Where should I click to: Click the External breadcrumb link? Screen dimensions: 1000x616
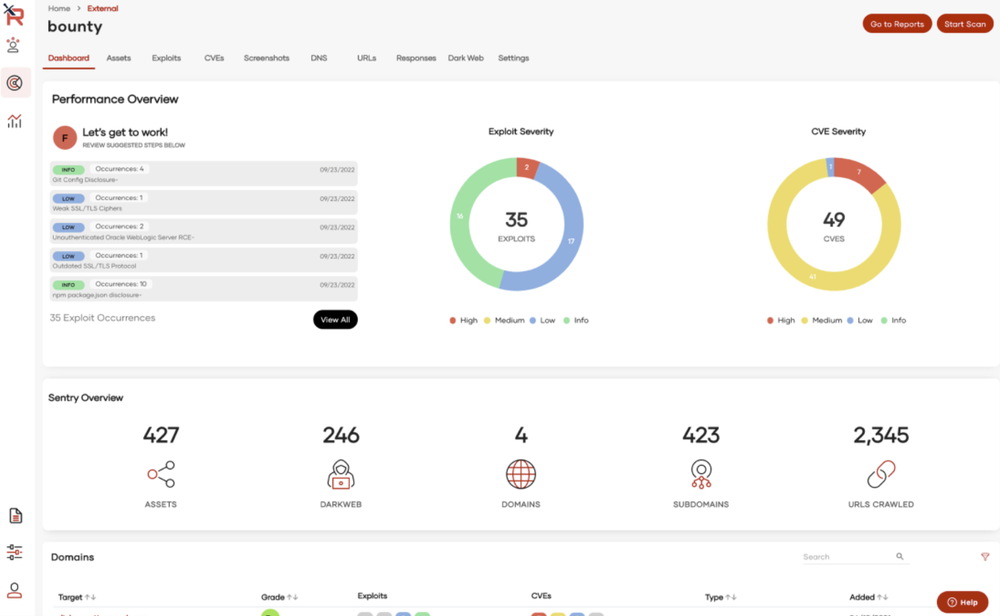point(103,8)
